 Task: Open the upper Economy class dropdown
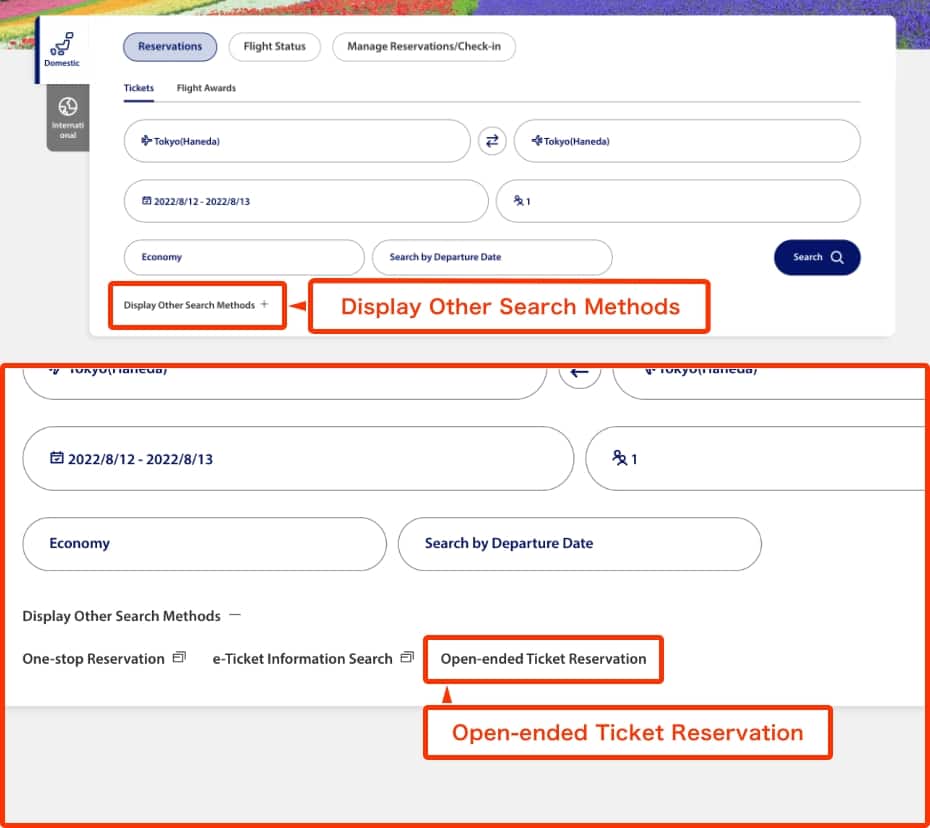point(243,257)
